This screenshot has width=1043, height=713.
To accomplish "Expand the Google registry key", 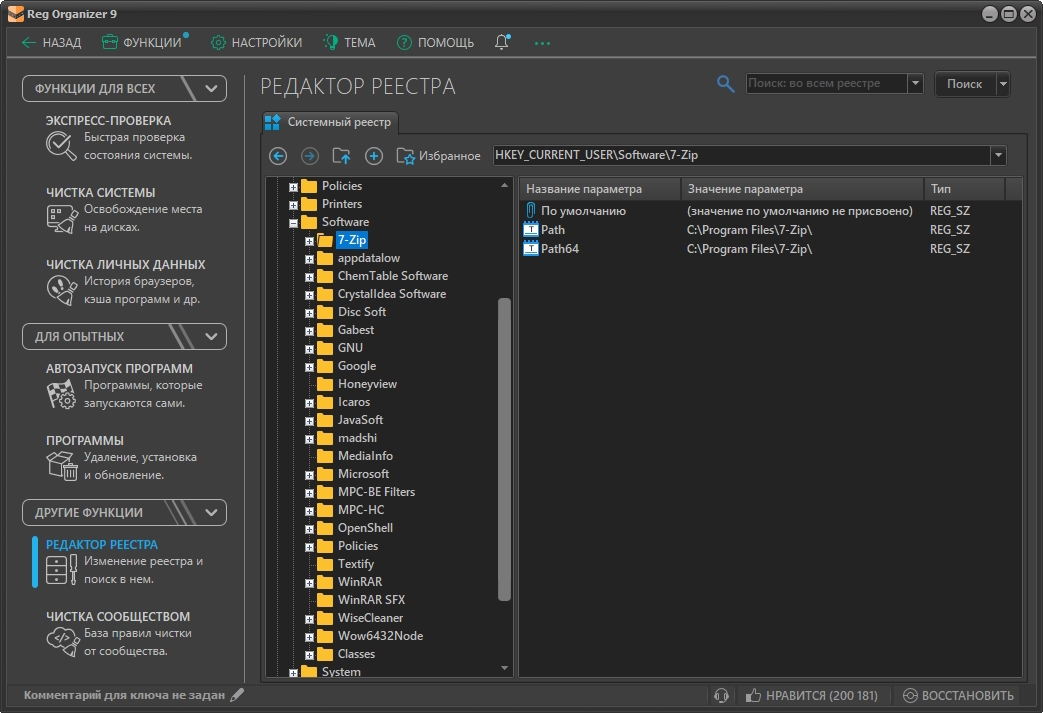I will tap(310, 366).
